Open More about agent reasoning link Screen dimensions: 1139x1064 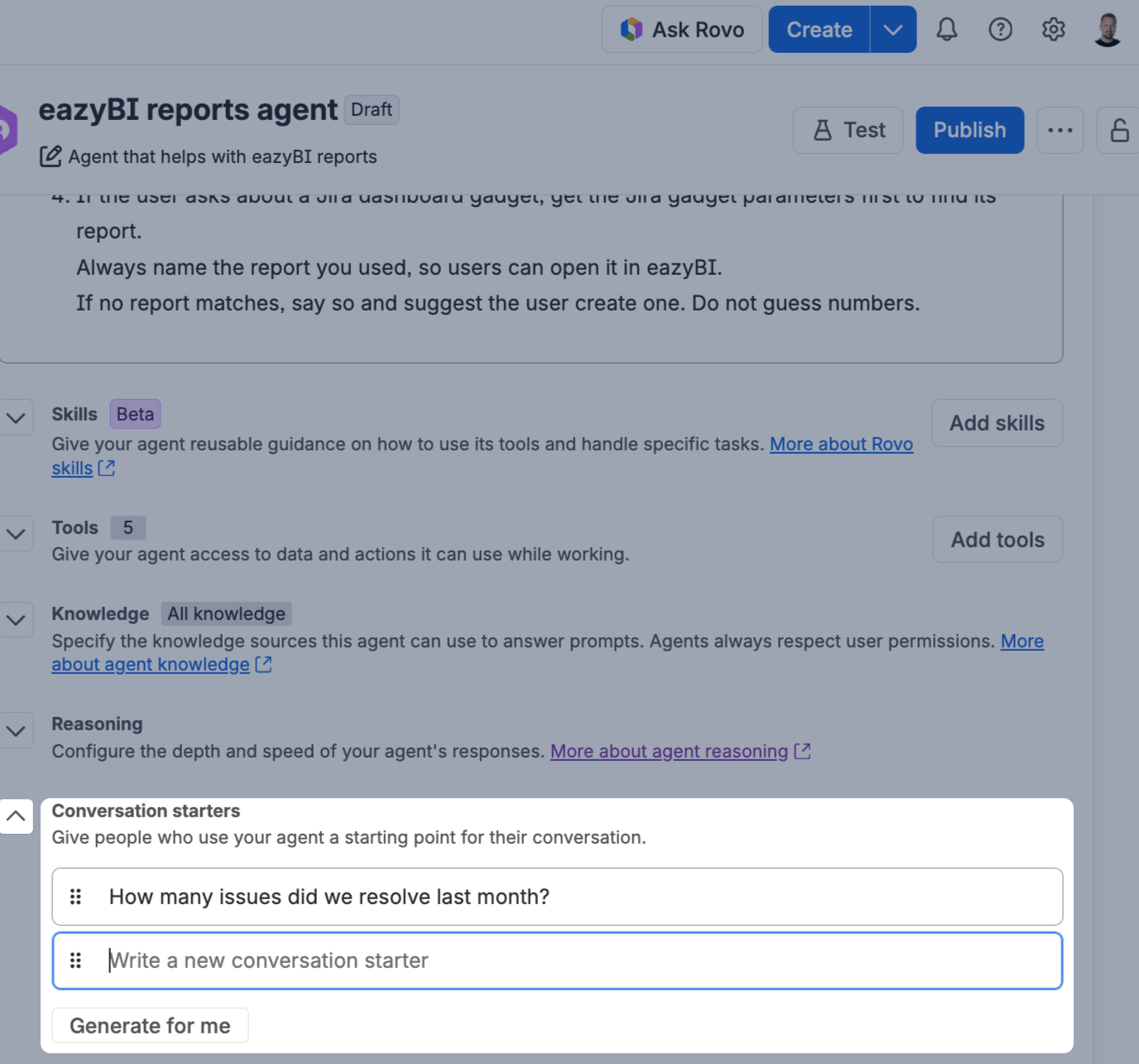(x=680, y=752)
